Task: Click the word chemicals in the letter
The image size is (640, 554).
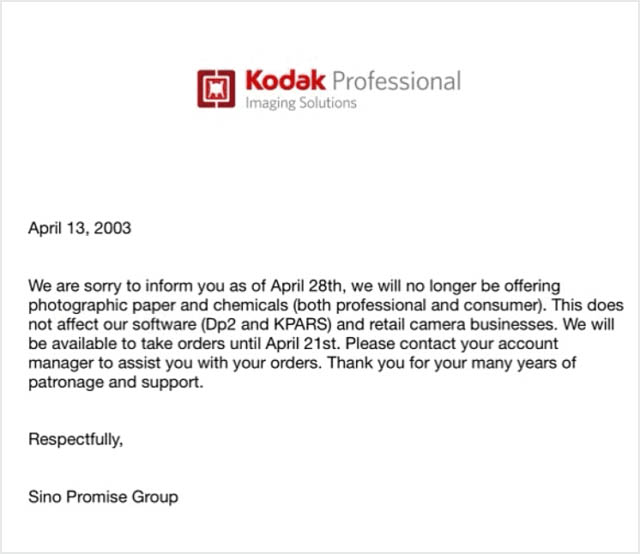Action: pos(251,305)
